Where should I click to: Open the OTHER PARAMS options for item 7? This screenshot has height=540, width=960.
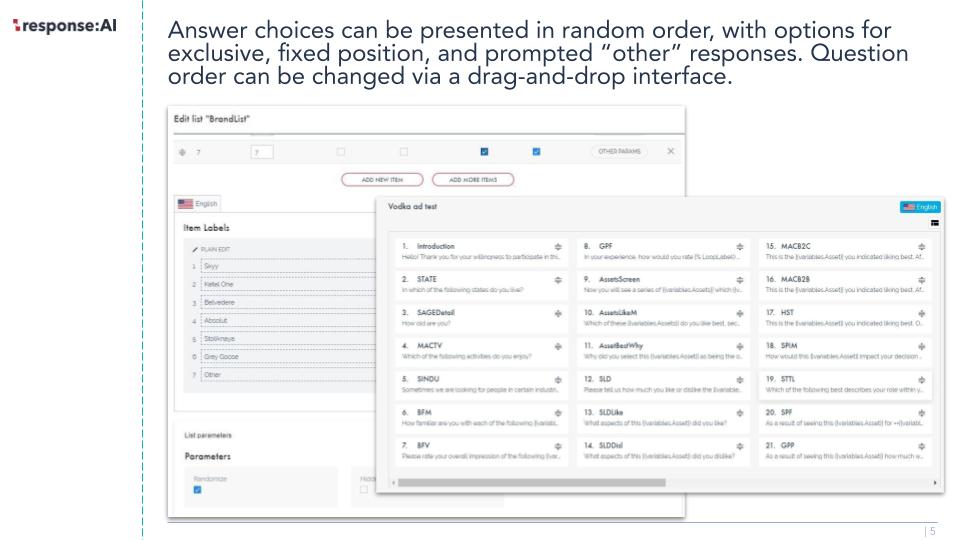[x=619, y=151]
